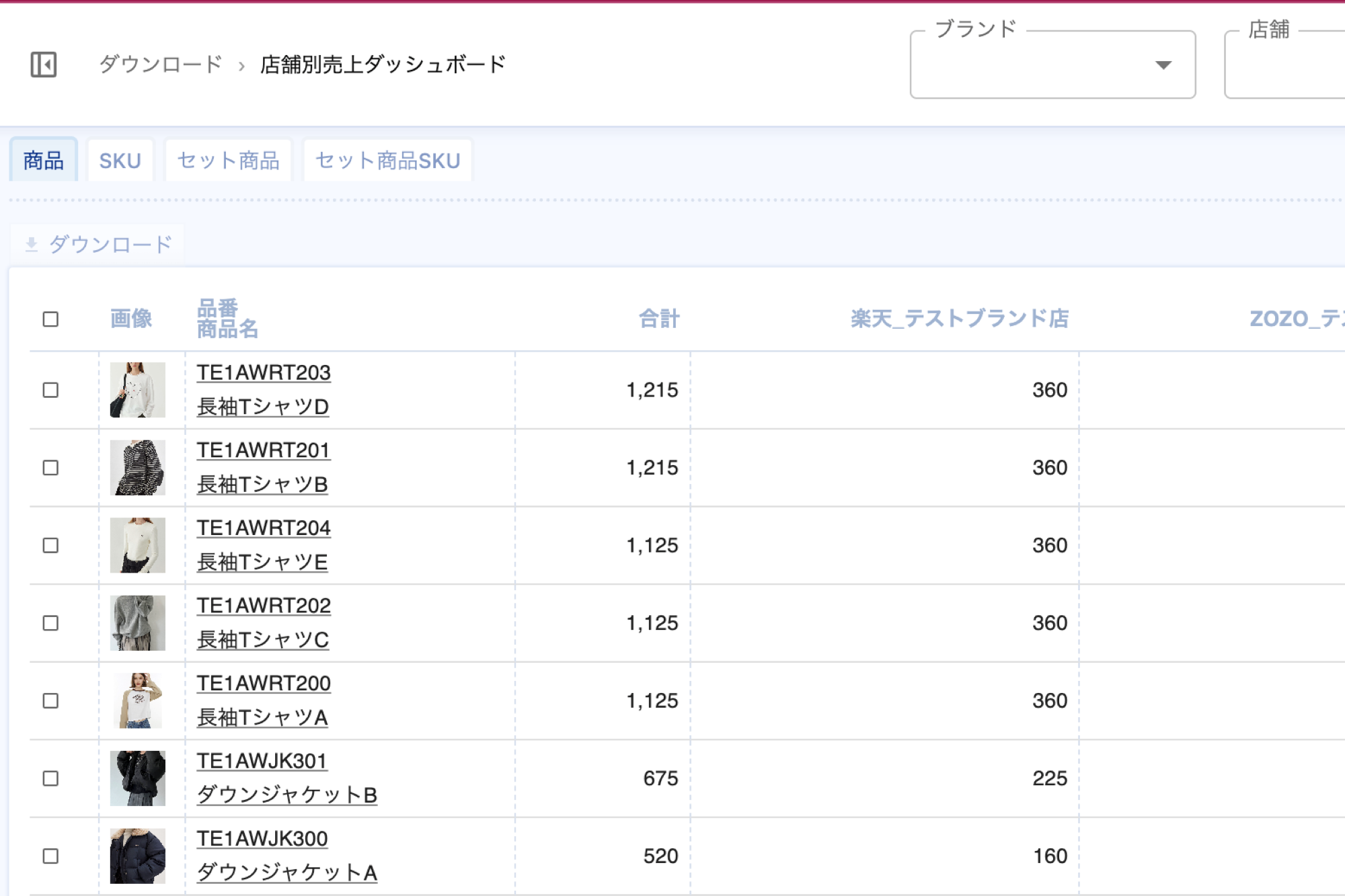The image size is (1345, 896).
Task: Toggle the select-all header checkbox
Action: 50,319
